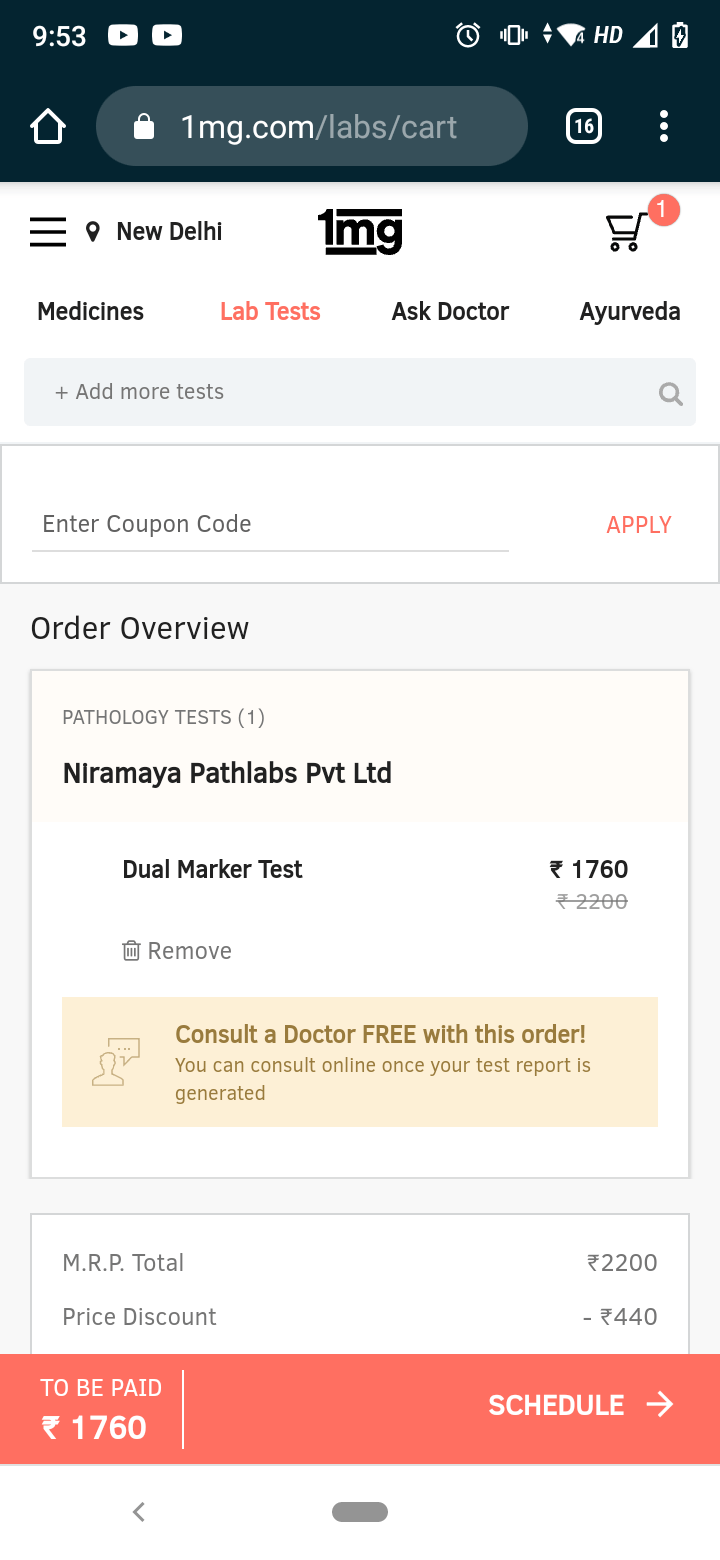Open the browser three-dot overflow menu
Image resolution: width=720 pixels, height=1560 pixels.
(x=664, y=127)
